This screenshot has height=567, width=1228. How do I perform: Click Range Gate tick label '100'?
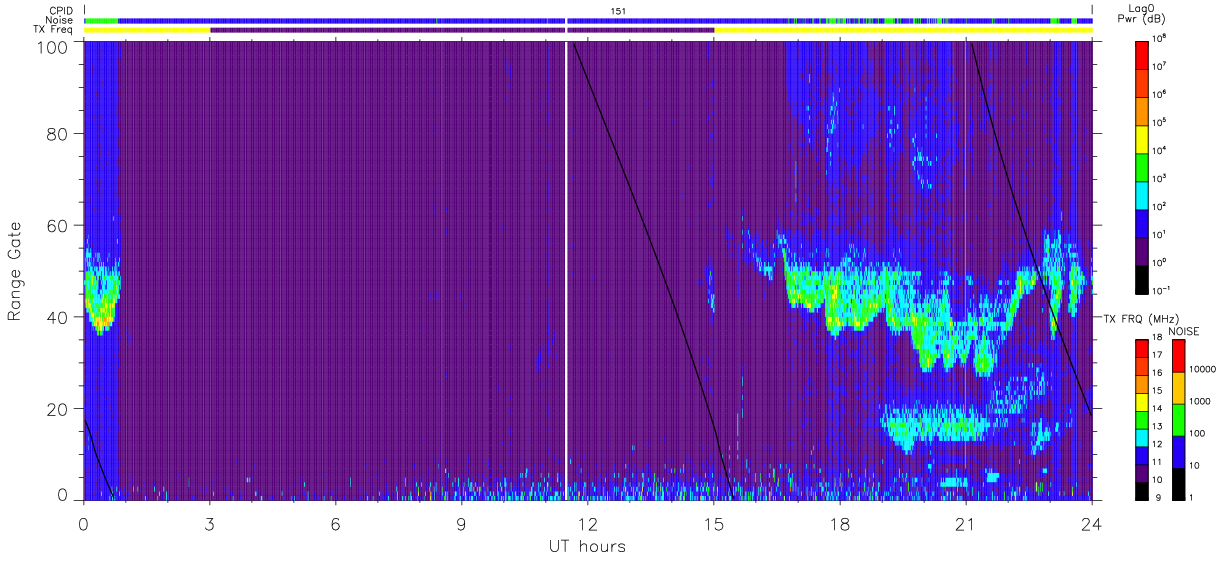[x=53, y=47]
